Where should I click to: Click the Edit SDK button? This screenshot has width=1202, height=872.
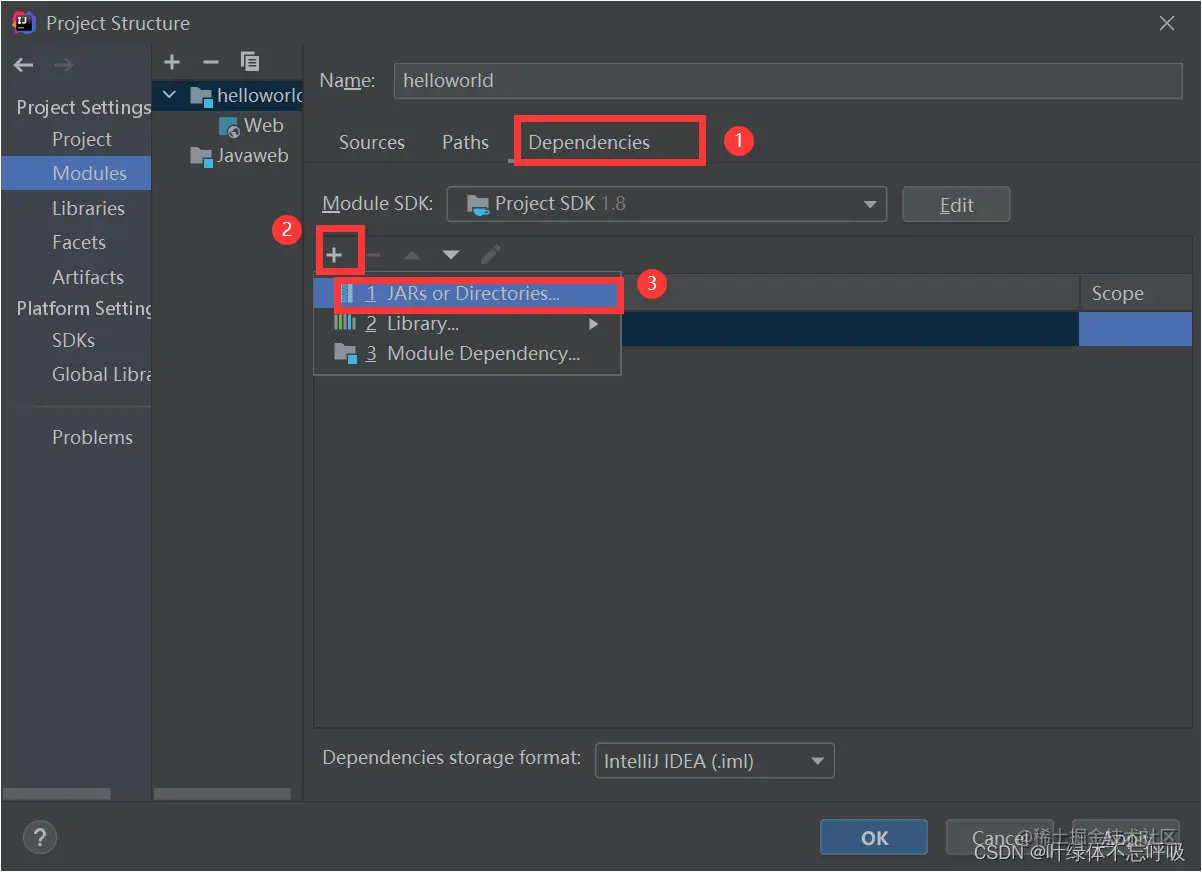(956, 204)
